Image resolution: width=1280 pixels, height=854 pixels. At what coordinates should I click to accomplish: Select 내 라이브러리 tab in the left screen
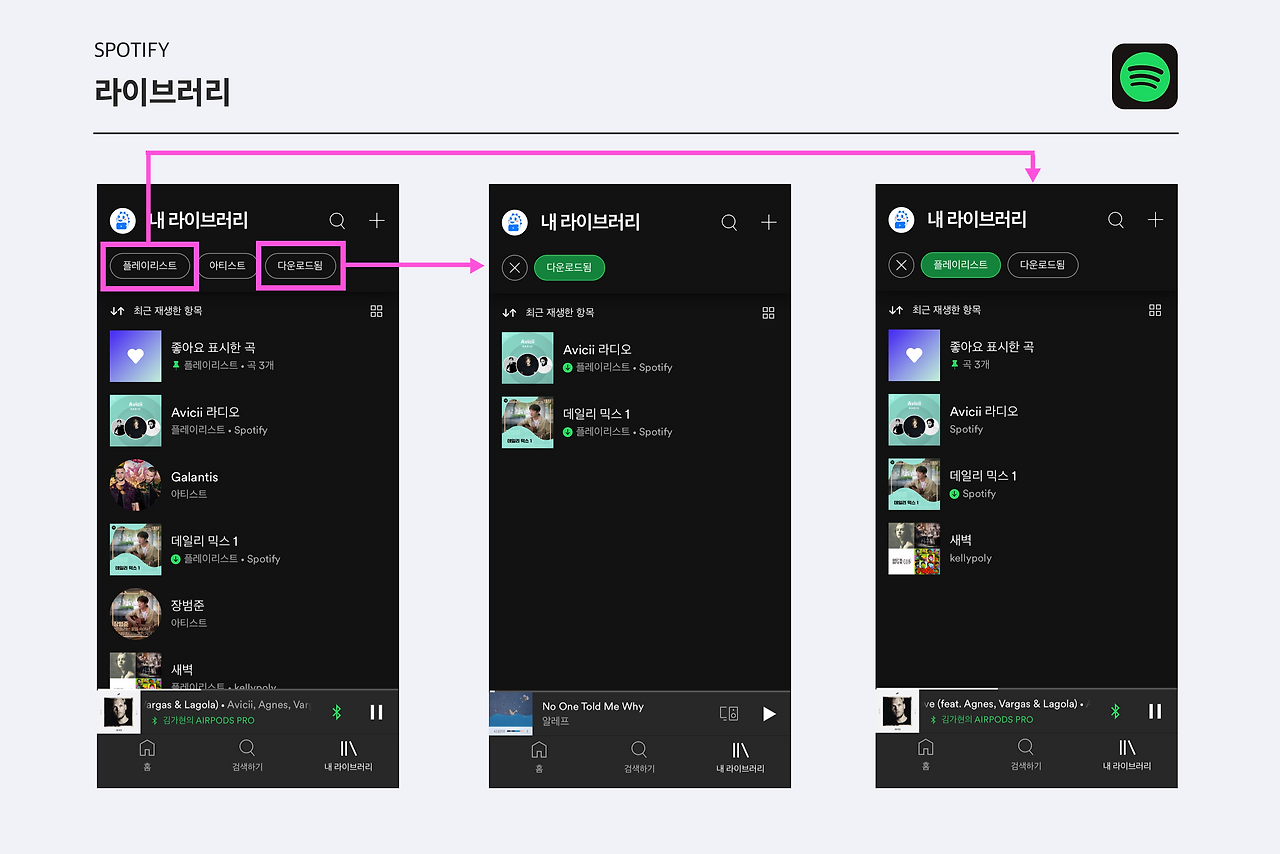click(348, 754)
